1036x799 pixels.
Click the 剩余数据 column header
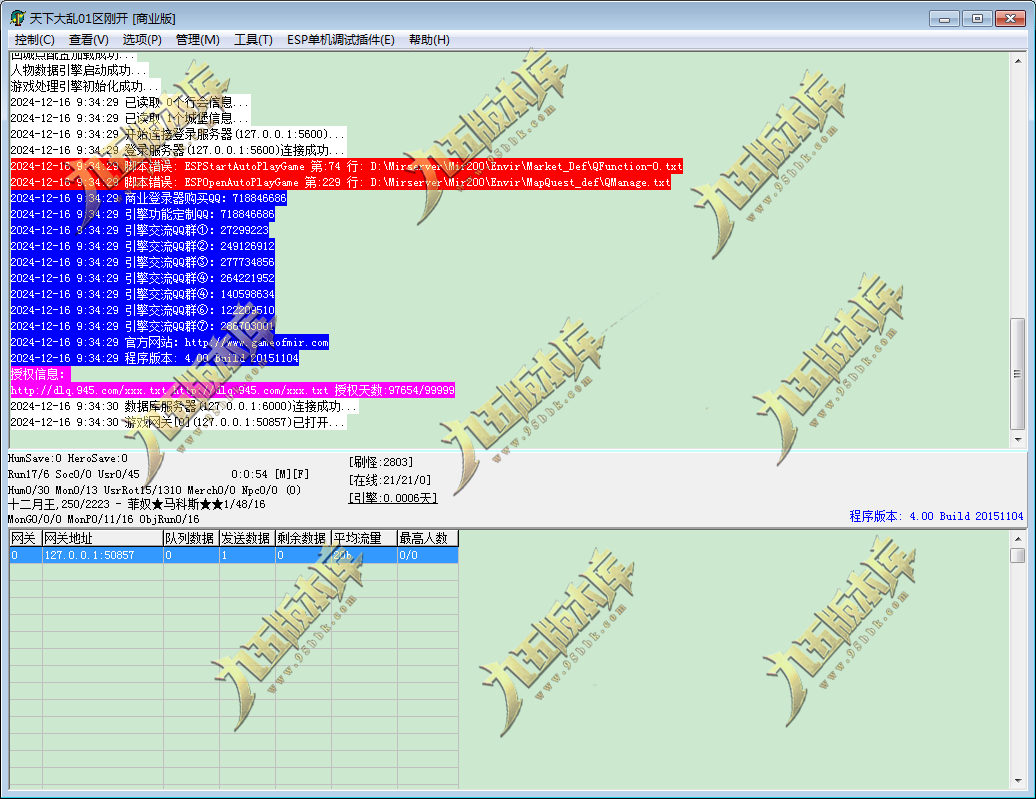pyautogui.click(x=303, y=538)
